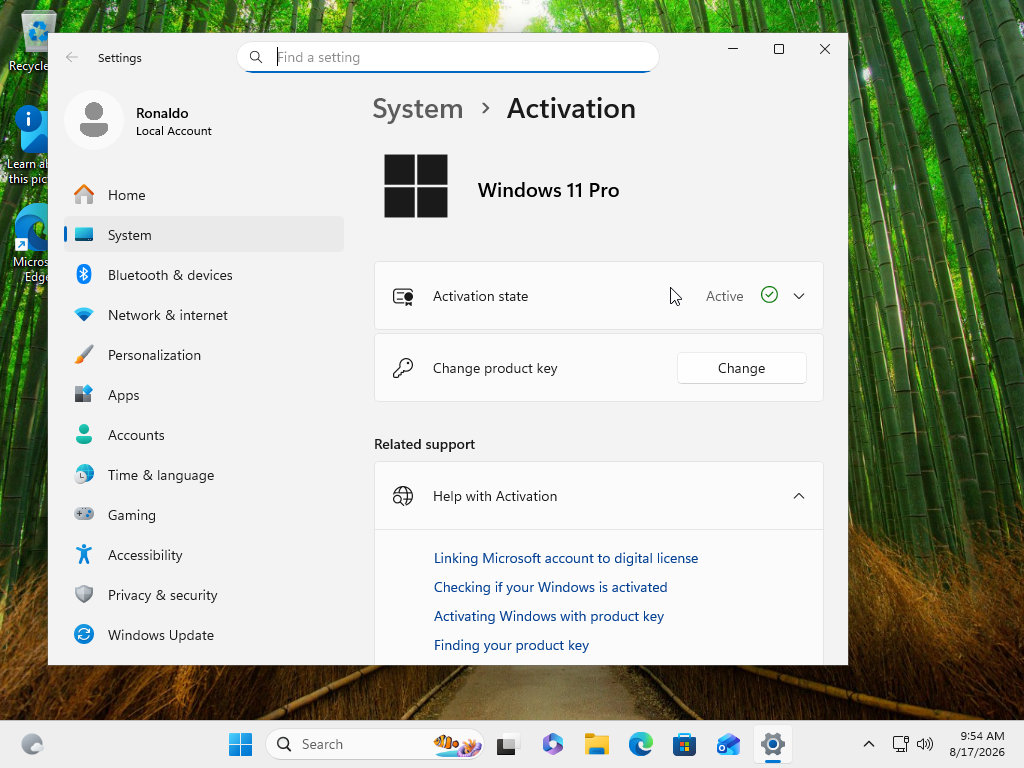This screenshot has height=768, width=1024.
Task: Click the System breadcrumb link
Action: [417, 108]
